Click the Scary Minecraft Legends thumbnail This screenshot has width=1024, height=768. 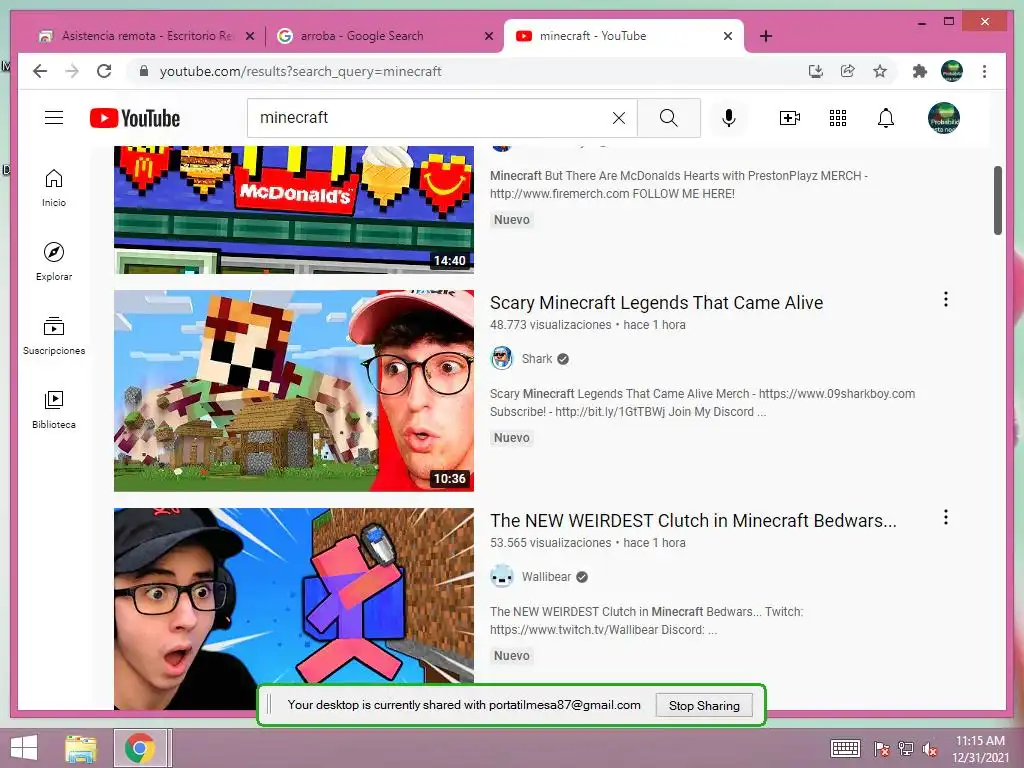(294, 391)
